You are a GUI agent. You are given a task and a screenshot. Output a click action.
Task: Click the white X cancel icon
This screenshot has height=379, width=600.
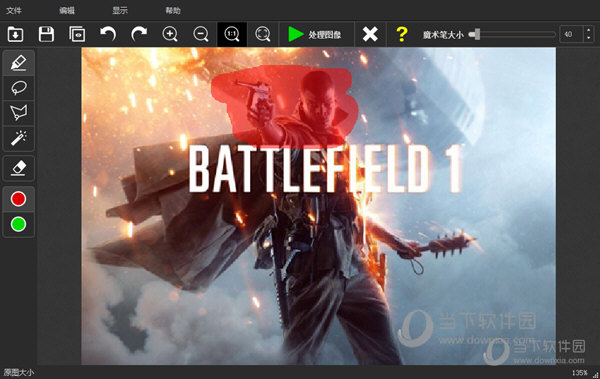tap(370, 34)
